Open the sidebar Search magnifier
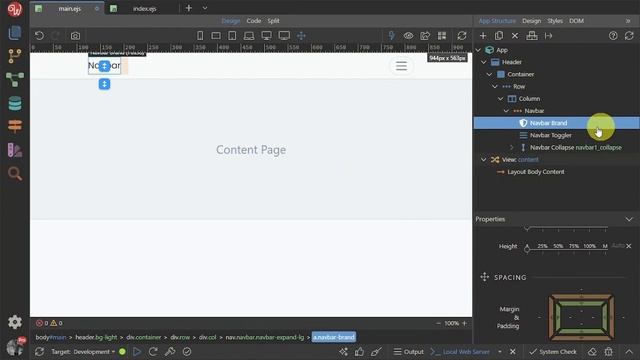The height and width of the screenshot is (360, 640). [15, 174]
